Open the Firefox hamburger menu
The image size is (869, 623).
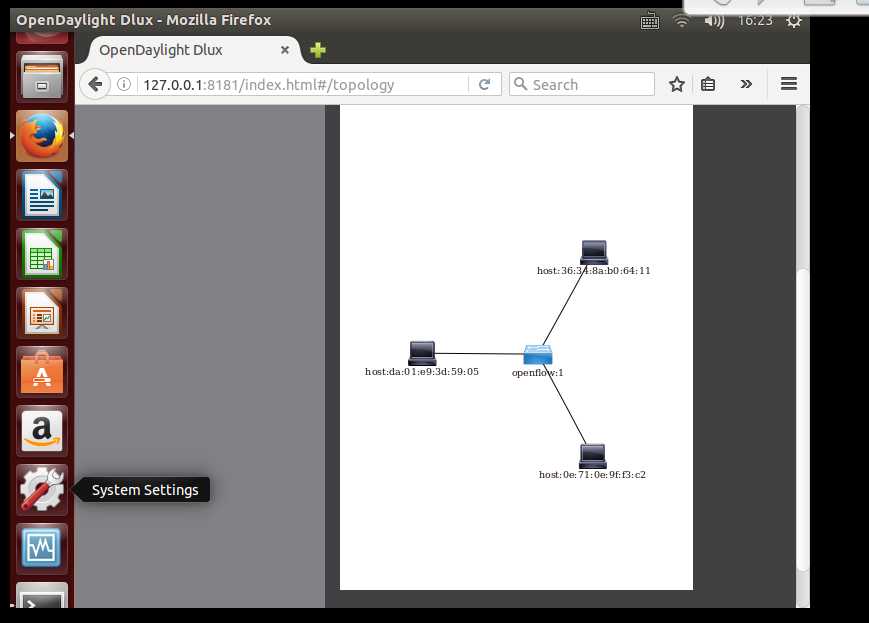tap(789, 84)
